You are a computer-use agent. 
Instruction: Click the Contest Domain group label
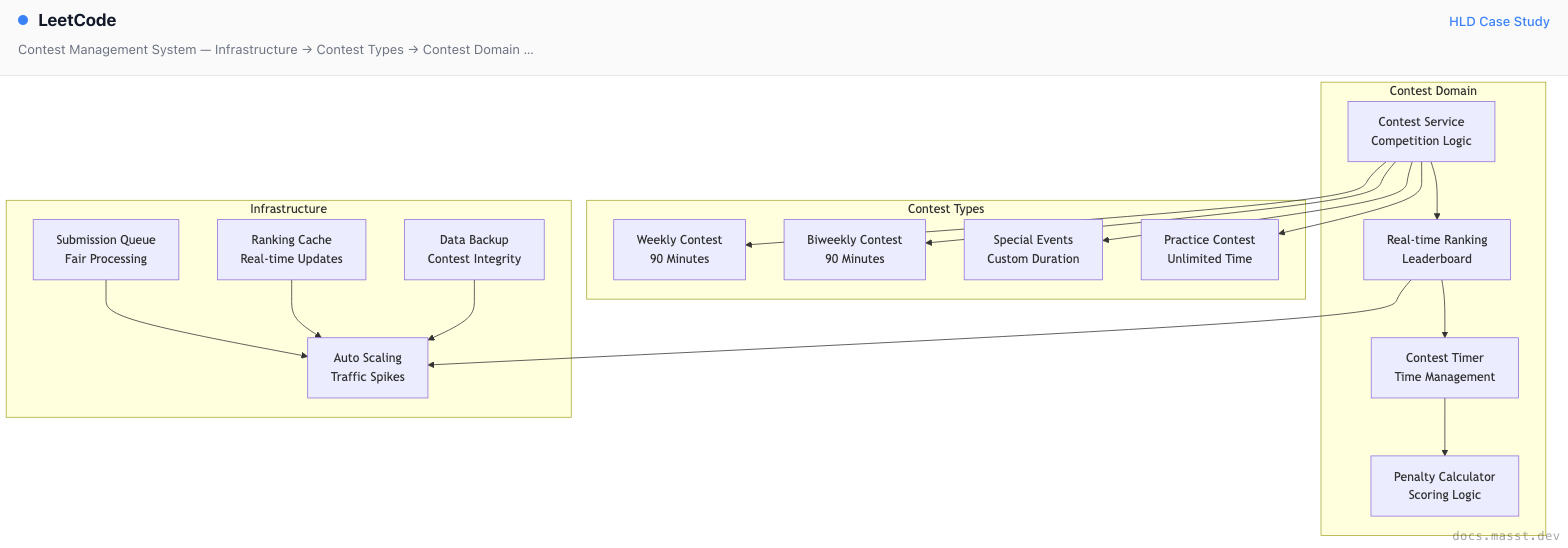(x=1433, y=91)
